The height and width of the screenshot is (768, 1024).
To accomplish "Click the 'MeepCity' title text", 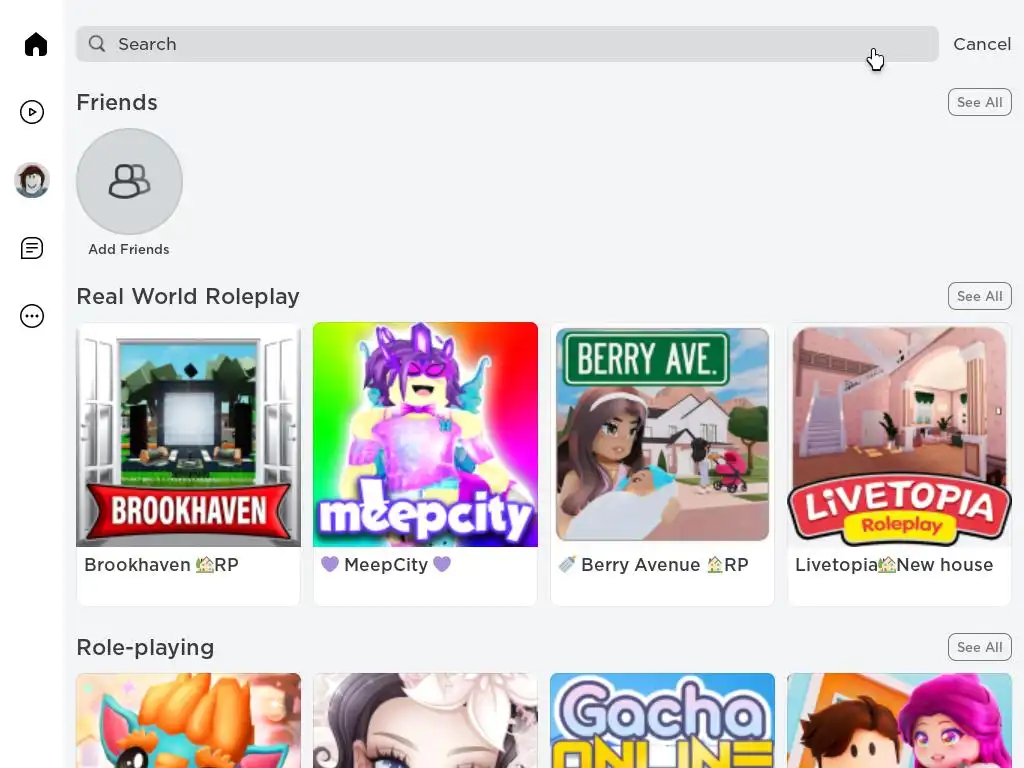I will [386, 565].
